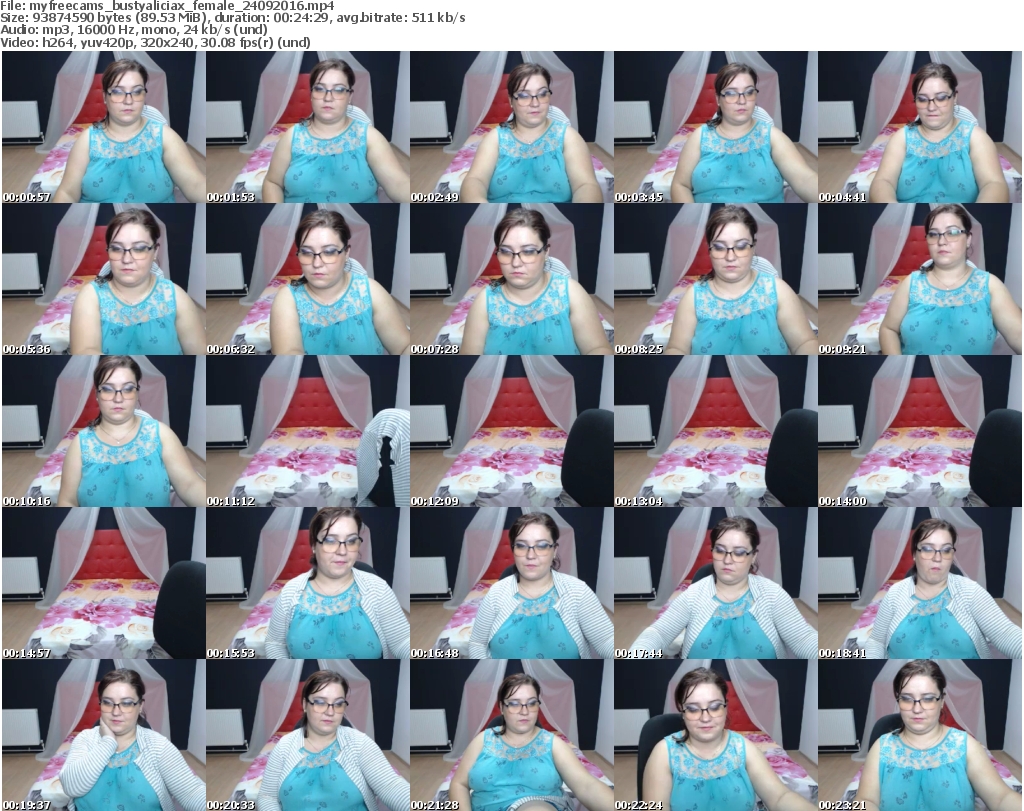1024x811 pixels.
Task: Select the thumbnail stamped 00:03:45
Action: tap(716, 127)
